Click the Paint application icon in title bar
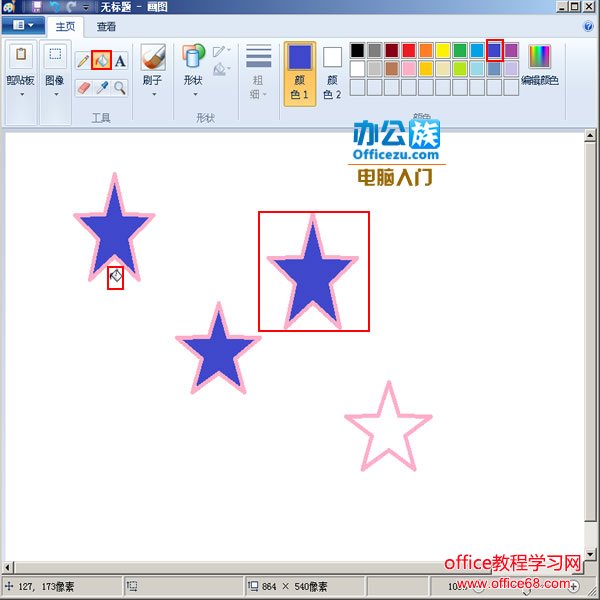 tap(9, 7)
